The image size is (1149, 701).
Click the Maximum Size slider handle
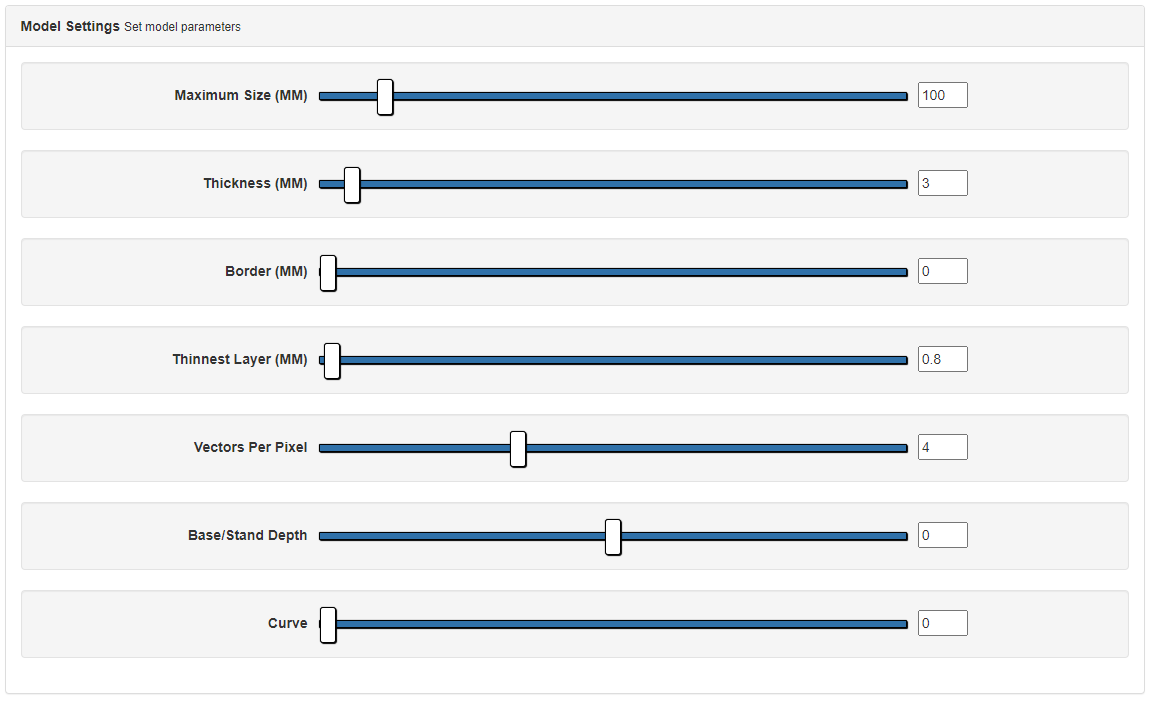385,97
